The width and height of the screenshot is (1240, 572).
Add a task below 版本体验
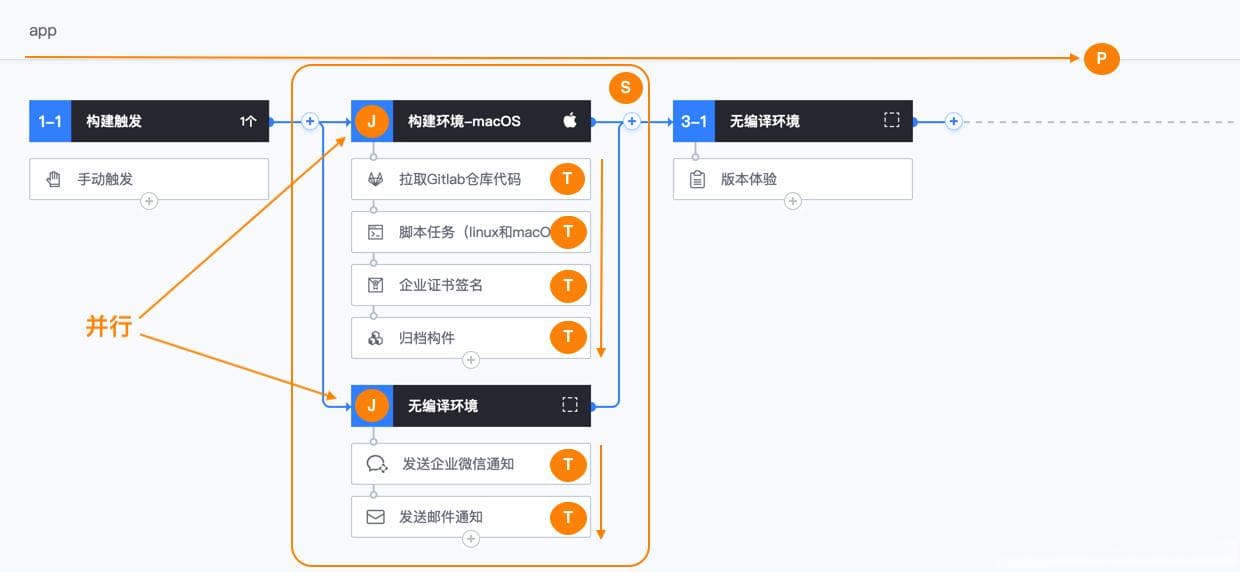click(x=793, y=201)
